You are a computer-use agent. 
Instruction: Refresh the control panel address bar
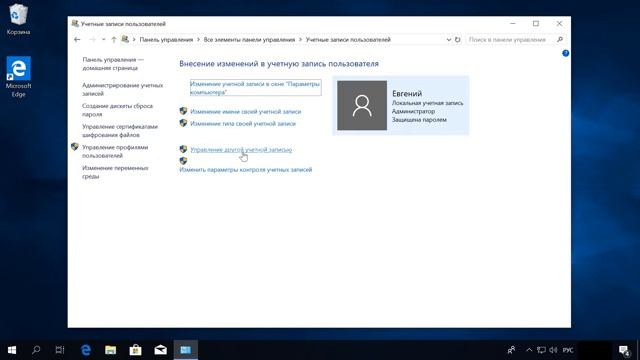click(x=458, y=40)
